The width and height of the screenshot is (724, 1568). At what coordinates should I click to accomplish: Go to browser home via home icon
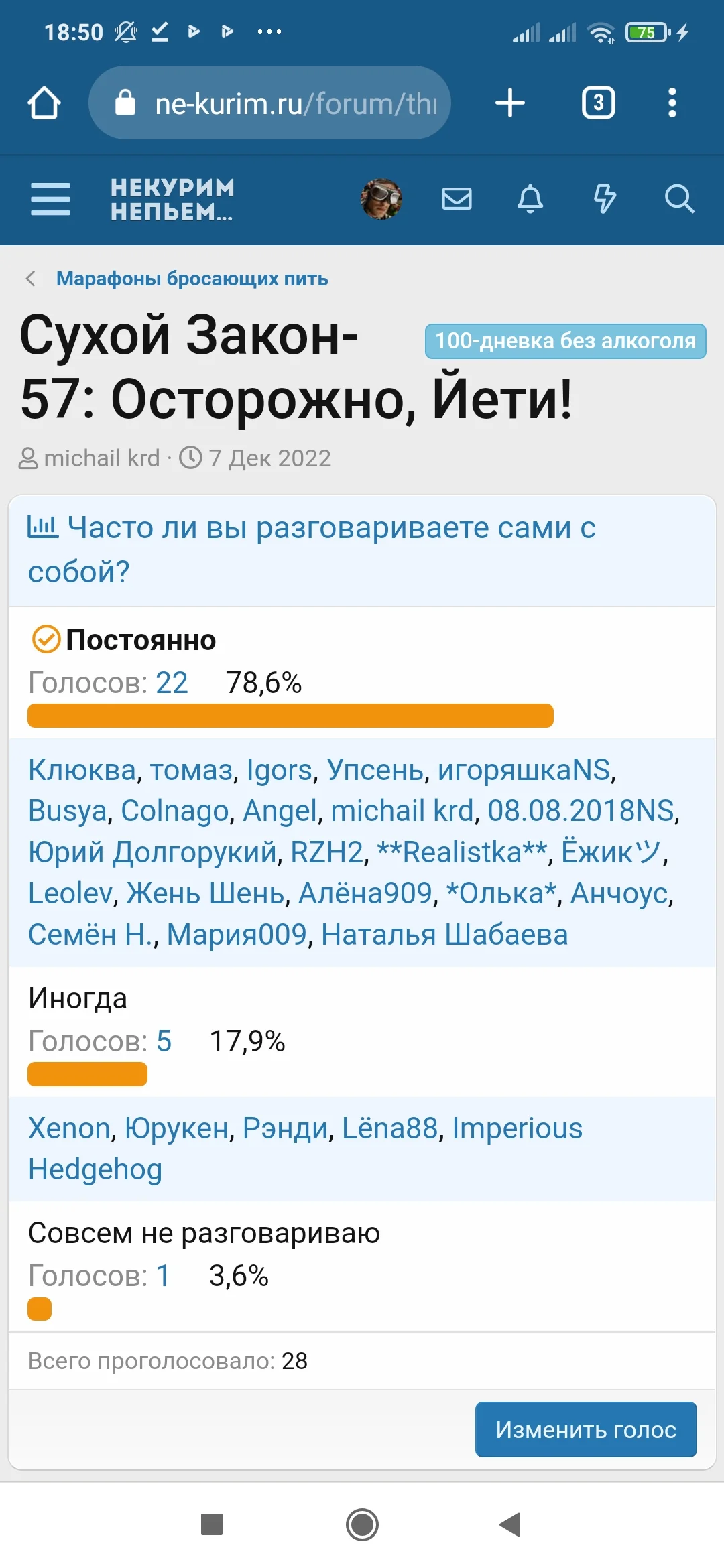pyautogui.click(x=44, y=103)
